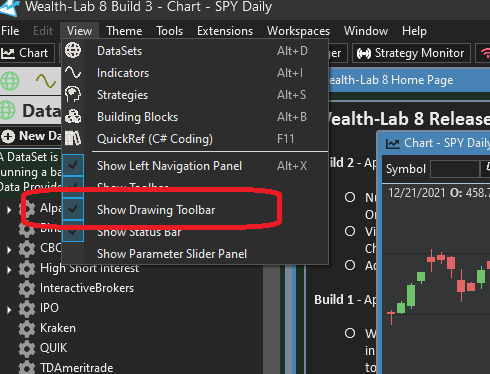Open the Theme menu

pyautogui.click(x=124, y=31)
